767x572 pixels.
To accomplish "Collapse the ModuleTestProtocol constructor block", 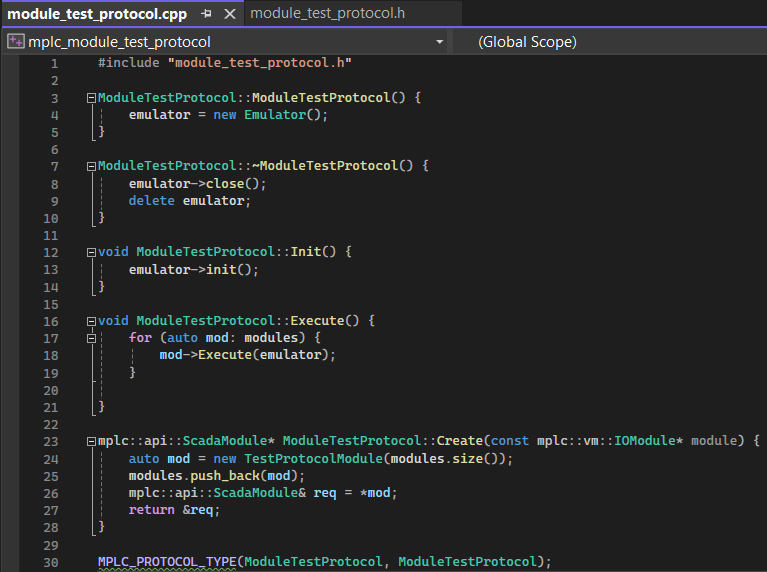I will [x=91, y=98].
